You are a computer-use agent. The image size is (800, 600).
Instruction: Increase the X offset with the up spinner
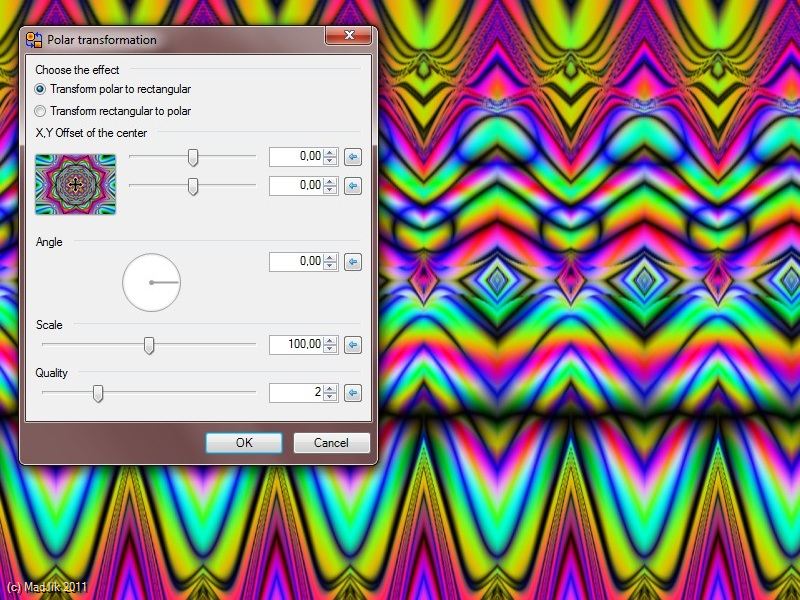click(331, 153)
